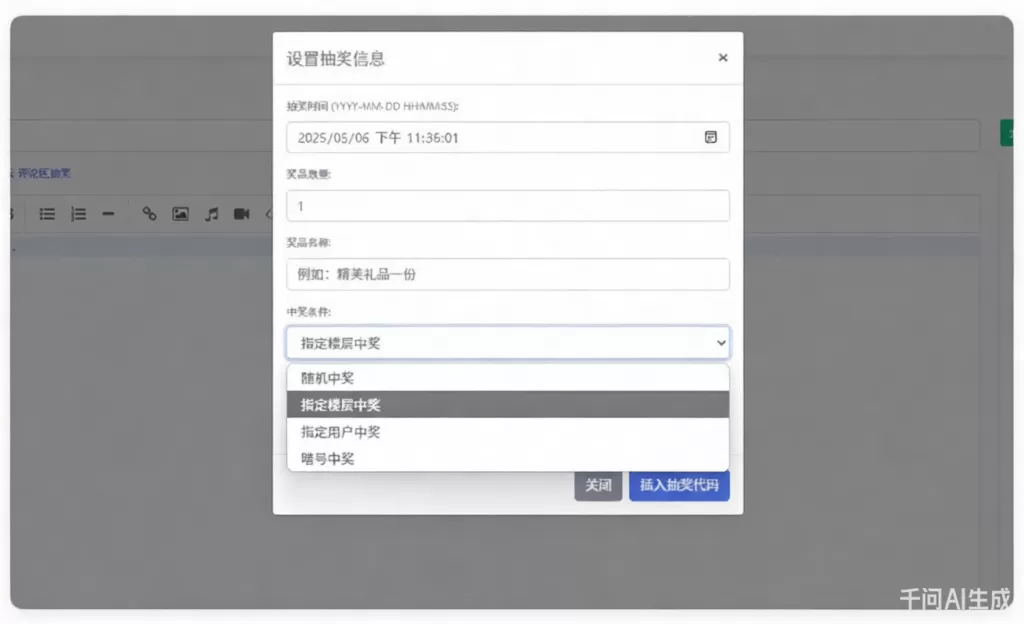Click the numbered list toolbar icon
Viewport: 1024px width, 624px height.
[78, 214]
